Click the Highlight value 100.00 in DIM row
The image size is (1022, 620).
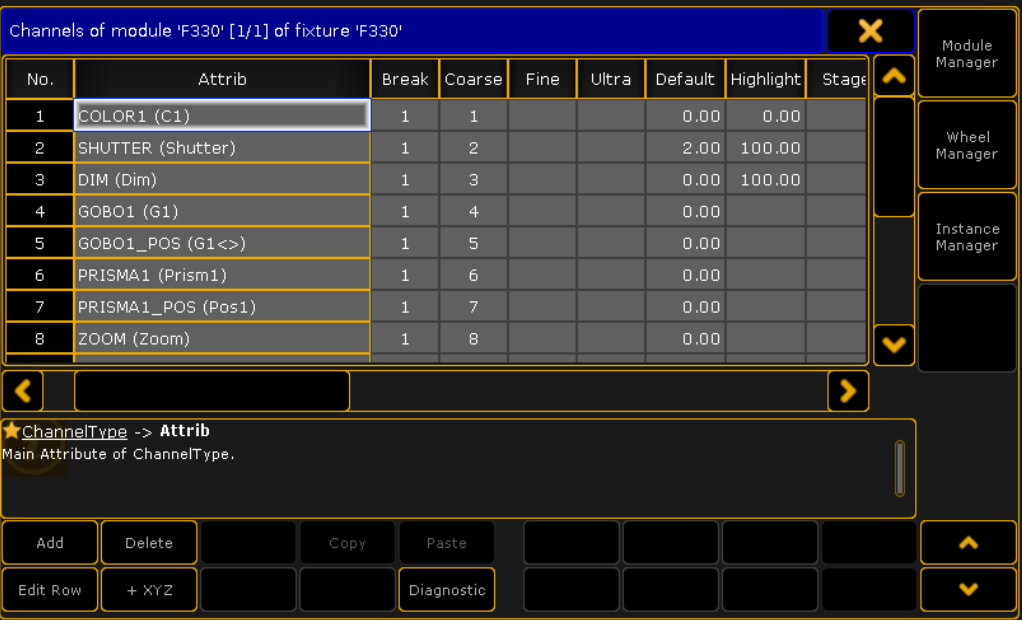click(x=765, y=180)
